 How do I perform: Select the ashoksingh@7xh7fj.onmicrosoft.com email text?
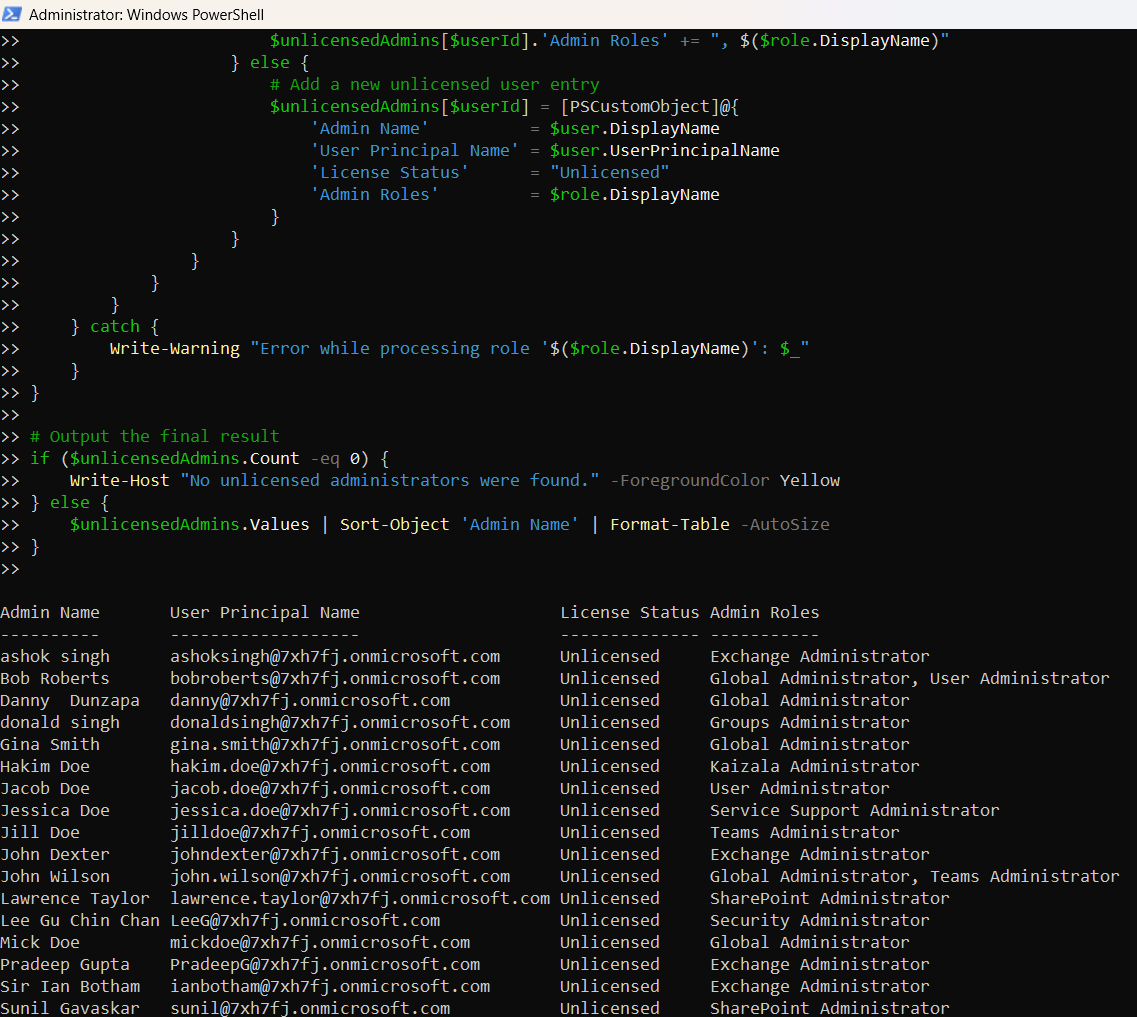[335, 656]
